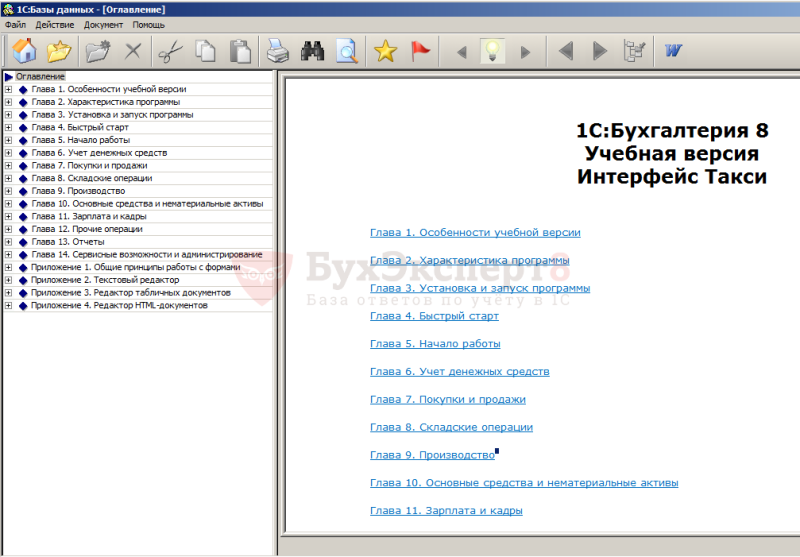Click the Home house icon in toolbar
Screen dimensions: 800x557
pyautogui.click(x=24, y=50)
